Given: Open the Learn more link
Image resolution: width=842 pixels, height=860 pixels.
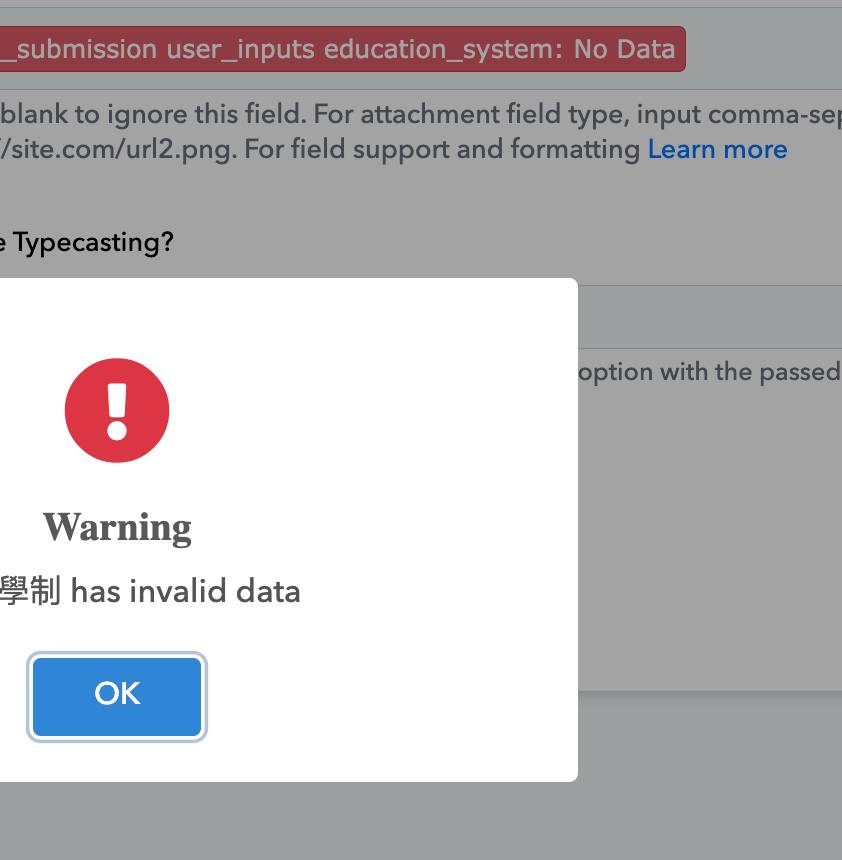Looking at the screenshot, I should coord(717,149).
